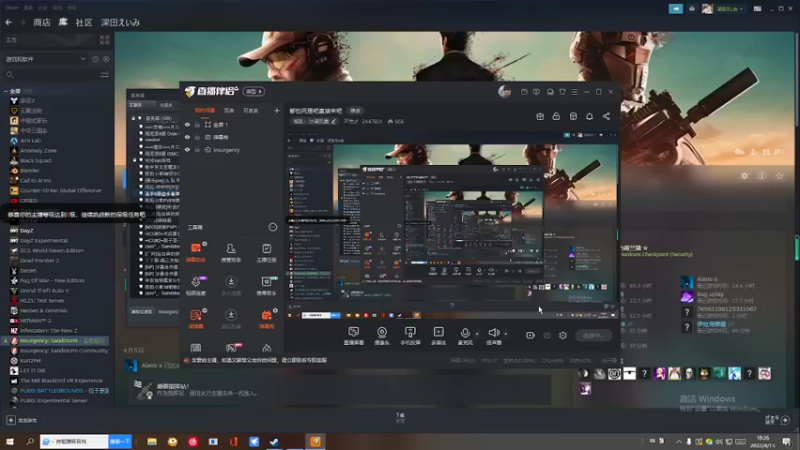Click the share icon in streaming app
Screen dimensions: 800x450
606,116
